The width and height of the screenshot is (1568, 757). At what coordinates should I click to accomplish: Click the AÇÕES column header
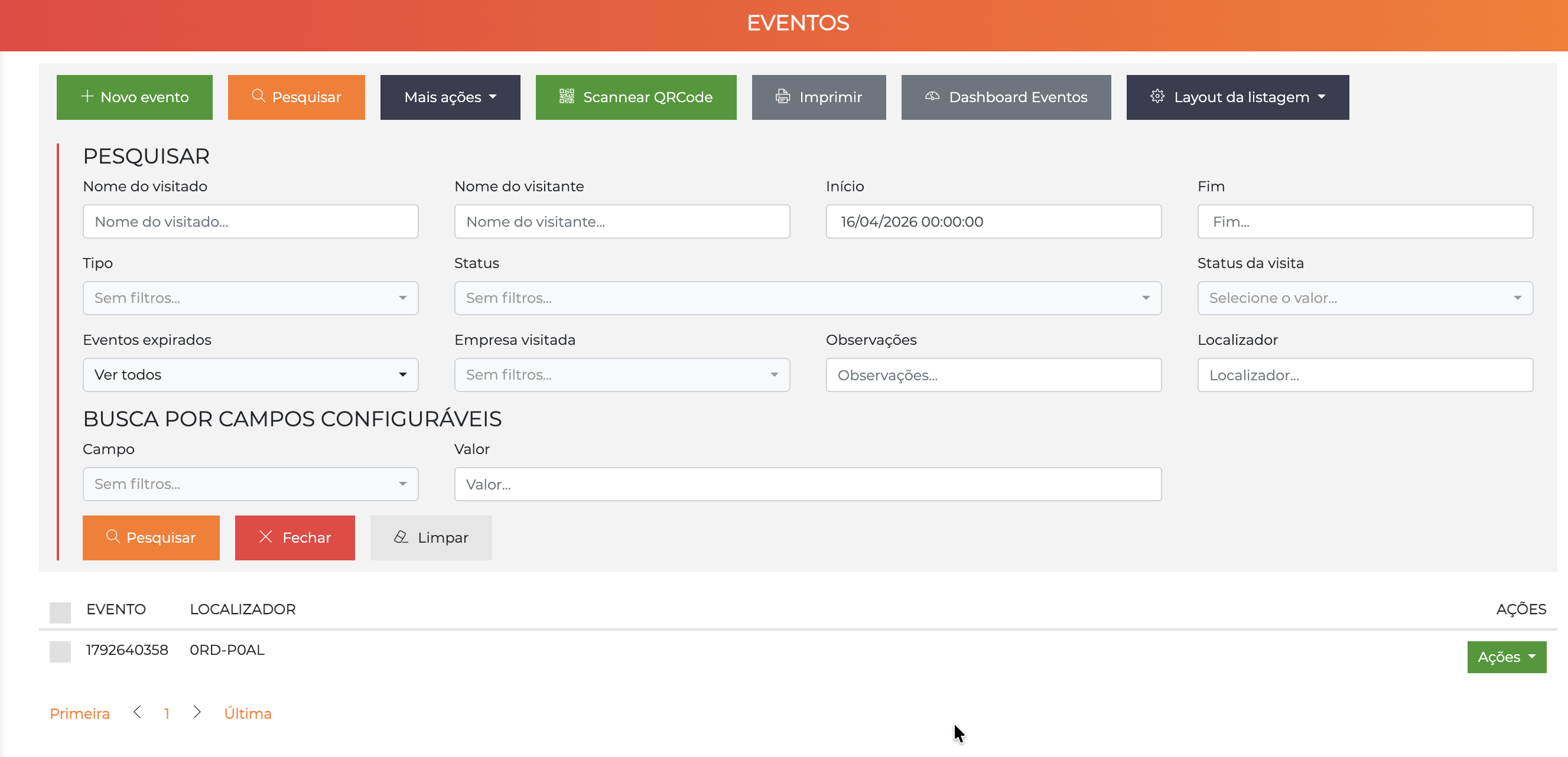tap(1521, 609)
